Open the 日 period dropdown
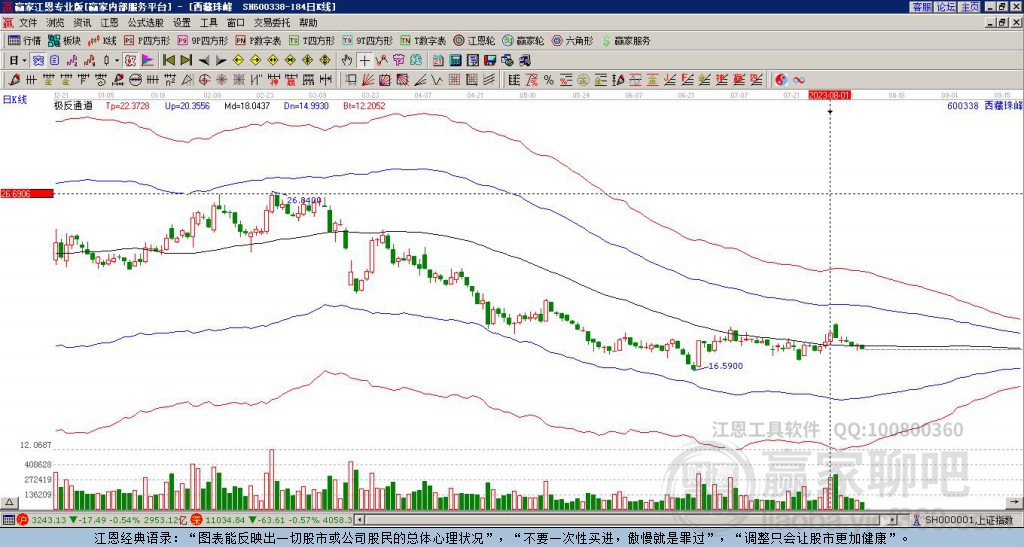The image size is (1024, 548). pyautogui.click(x=18, y=61)
